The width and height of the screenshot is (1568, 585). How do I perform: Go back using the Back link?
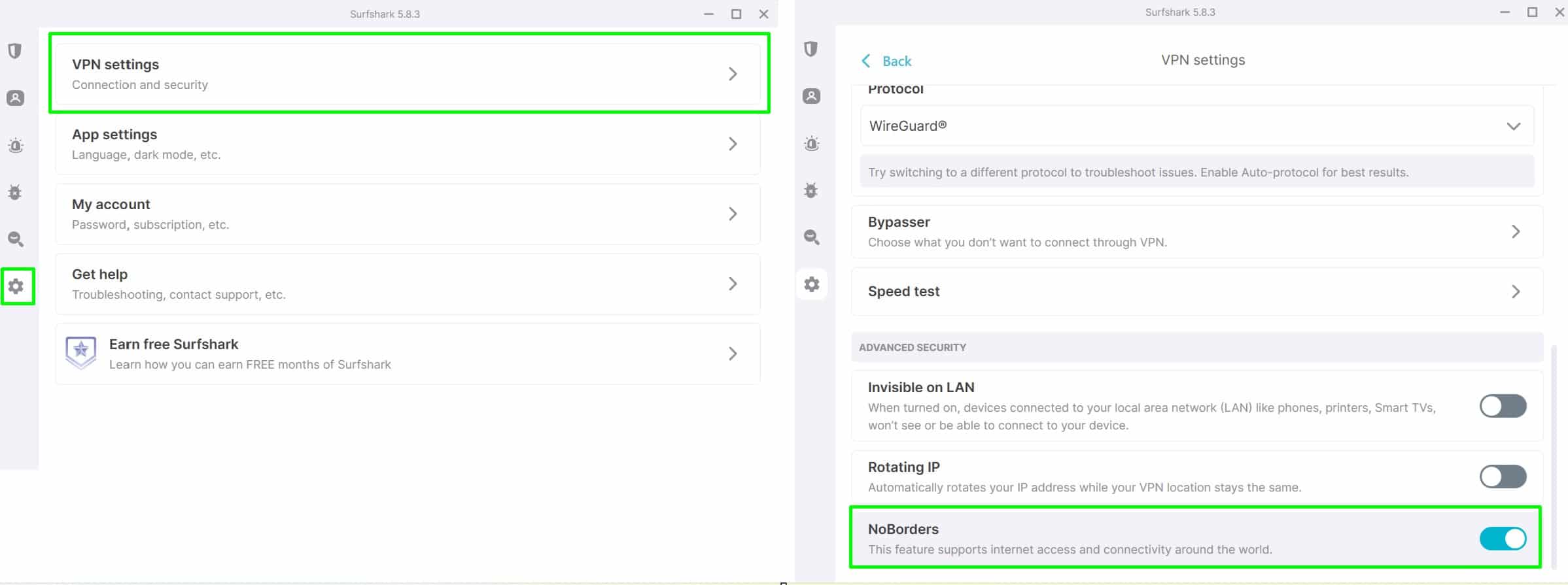point(886,61)
